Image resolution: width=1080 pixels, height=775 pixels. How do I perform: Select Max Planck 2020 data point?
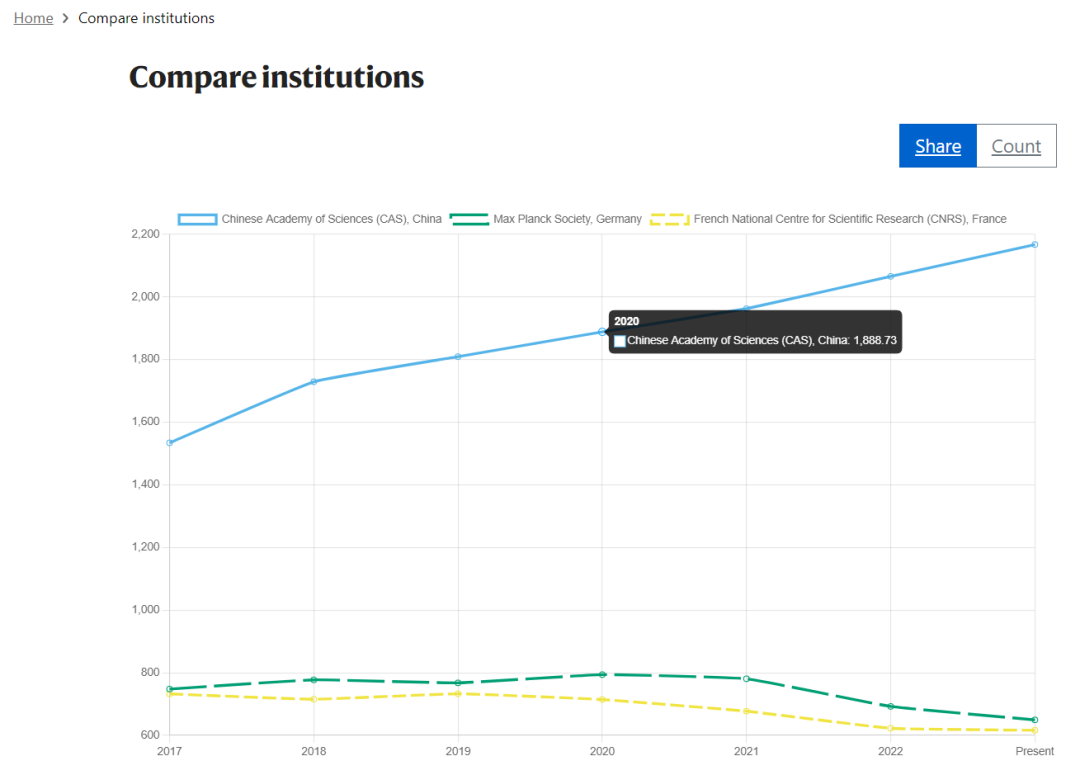(x=602, y=674)
